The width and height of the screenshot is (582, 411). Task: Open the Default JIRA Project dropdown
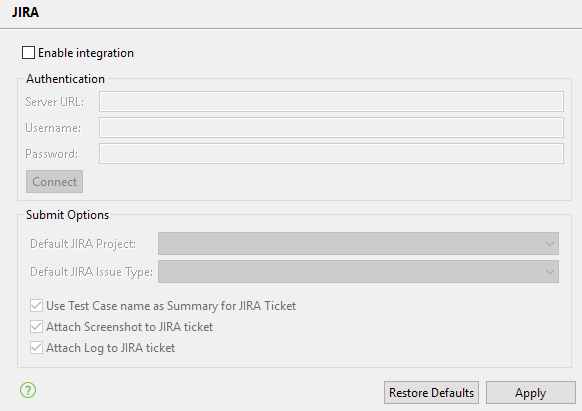click(358, 244)
